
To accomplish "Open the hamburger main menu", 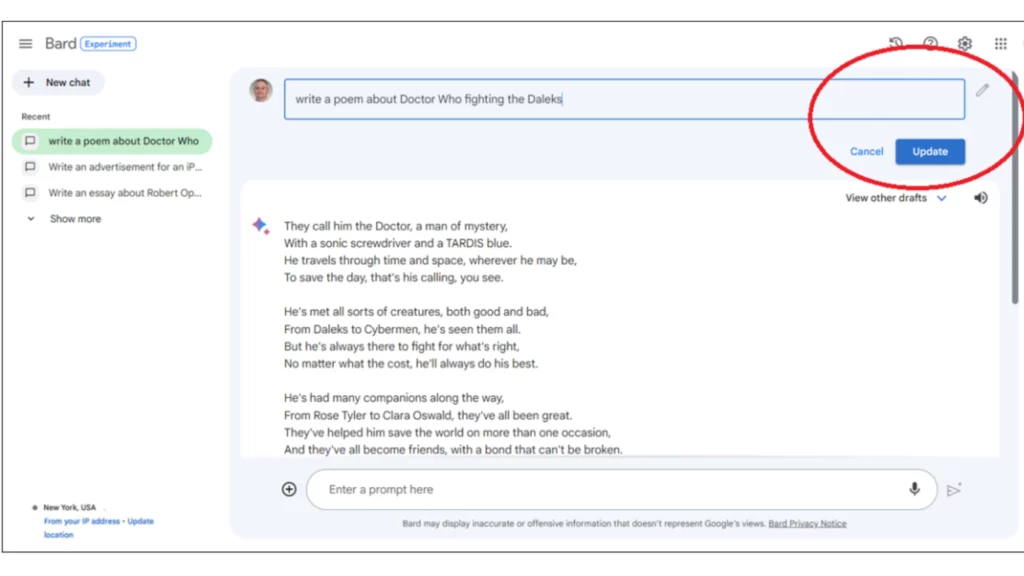I will tap(25, 44).
